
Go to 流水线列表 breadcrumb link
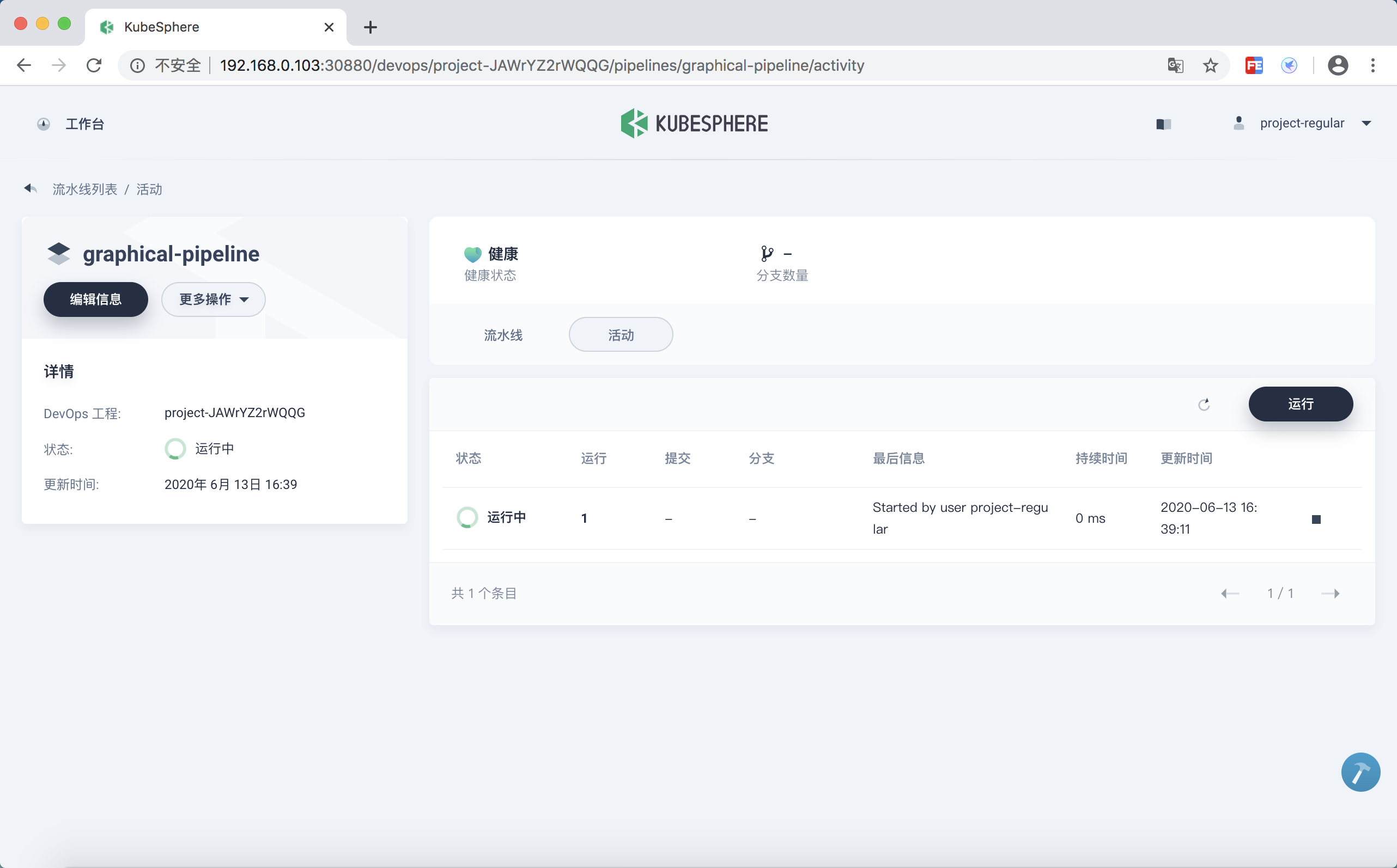[84, 189]
